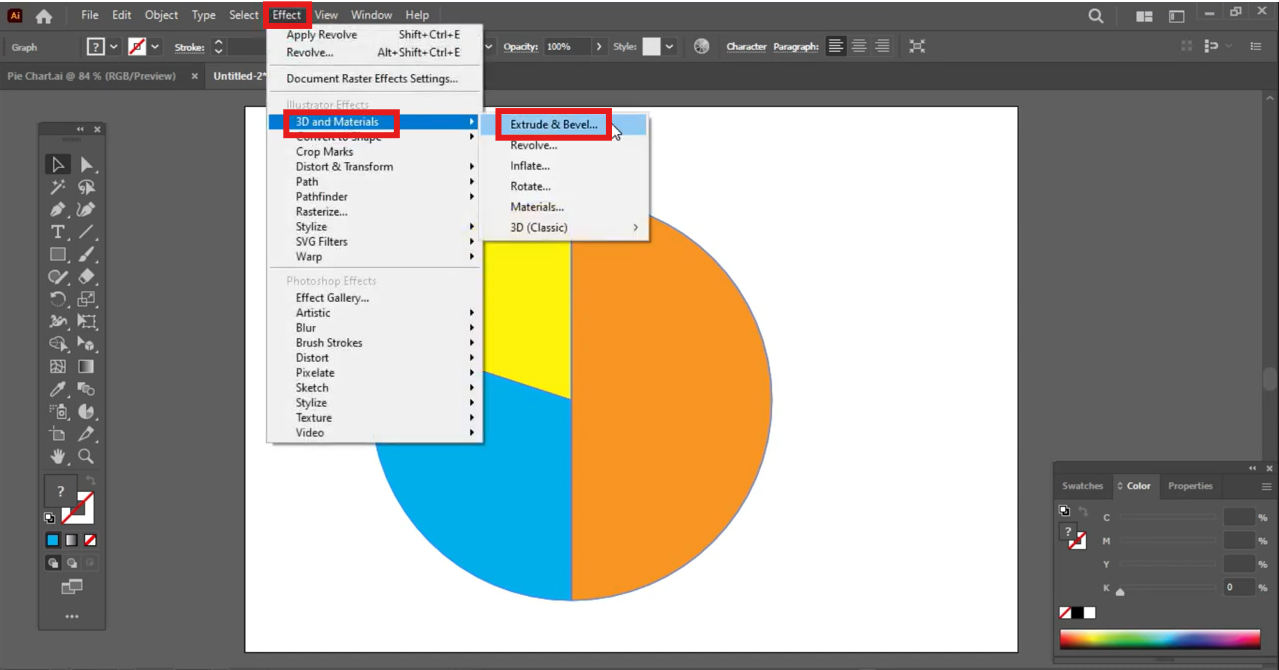The image size is (1279, 670).
Task: Open the Color panel options menu
Action: click(1266, 486)
